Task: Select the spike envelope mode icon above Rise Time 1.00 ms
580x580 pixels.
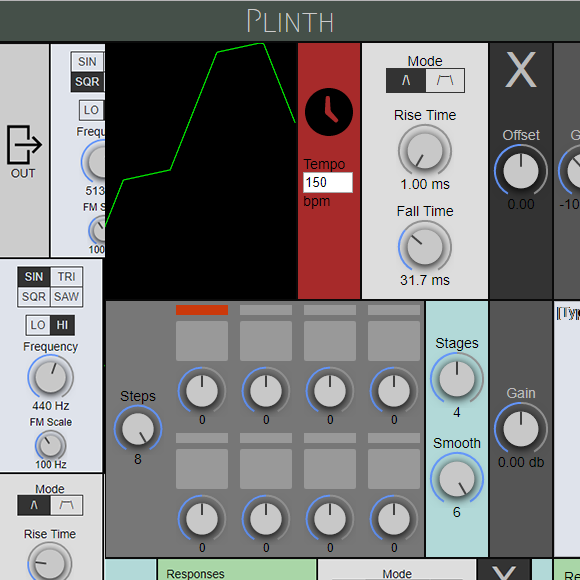Action: tap(406, 80)
